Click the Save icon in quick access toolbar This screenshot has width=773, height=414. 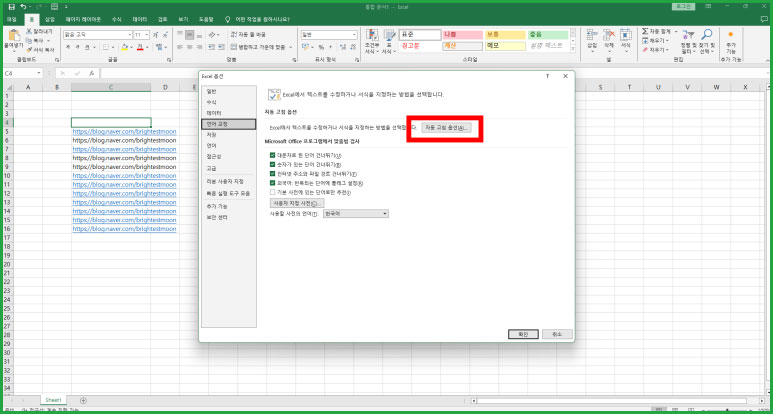click(x=12, y=7)
